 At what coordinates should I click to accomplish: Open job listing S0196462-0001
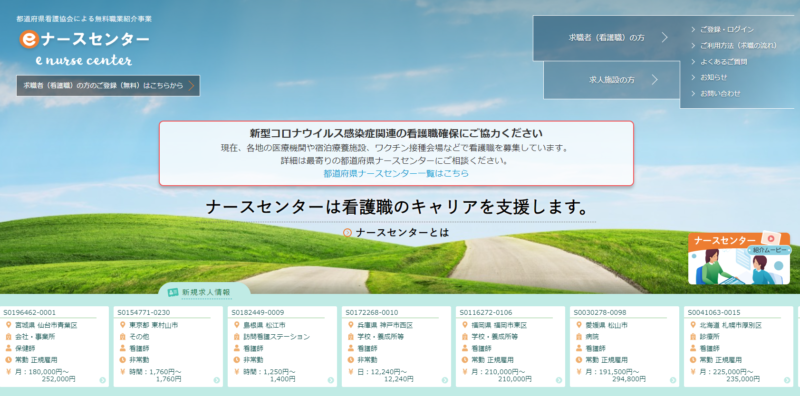point(55,346)
